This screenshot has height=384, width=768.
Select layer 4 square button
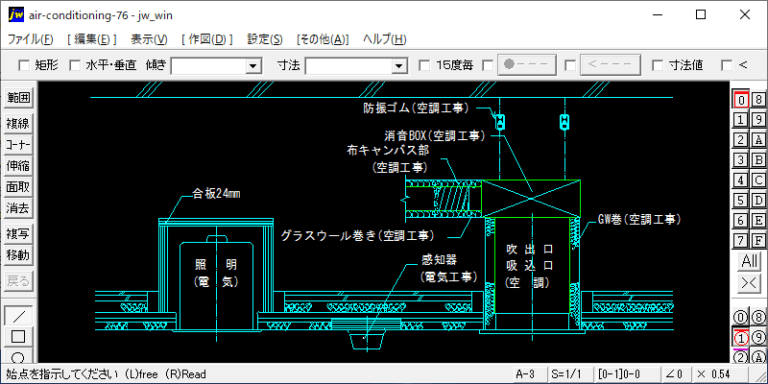[x=741, y=180]
